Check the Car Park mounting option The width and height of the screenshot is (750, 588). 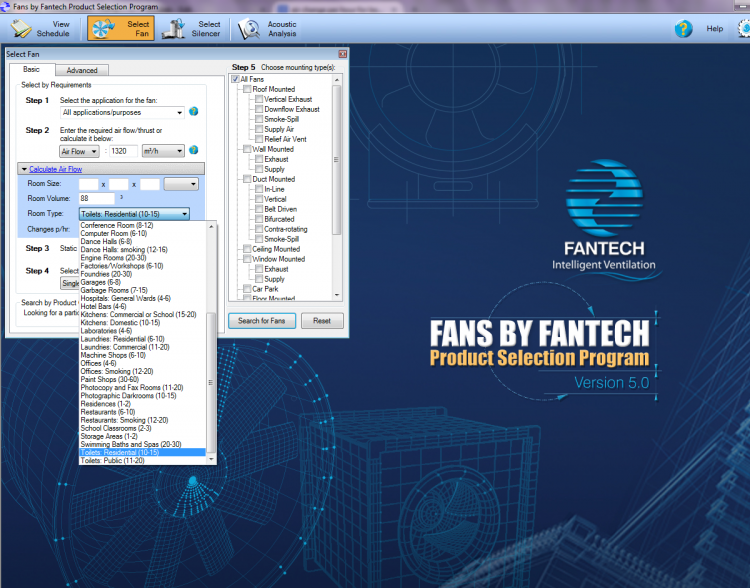tap(247, 289)
